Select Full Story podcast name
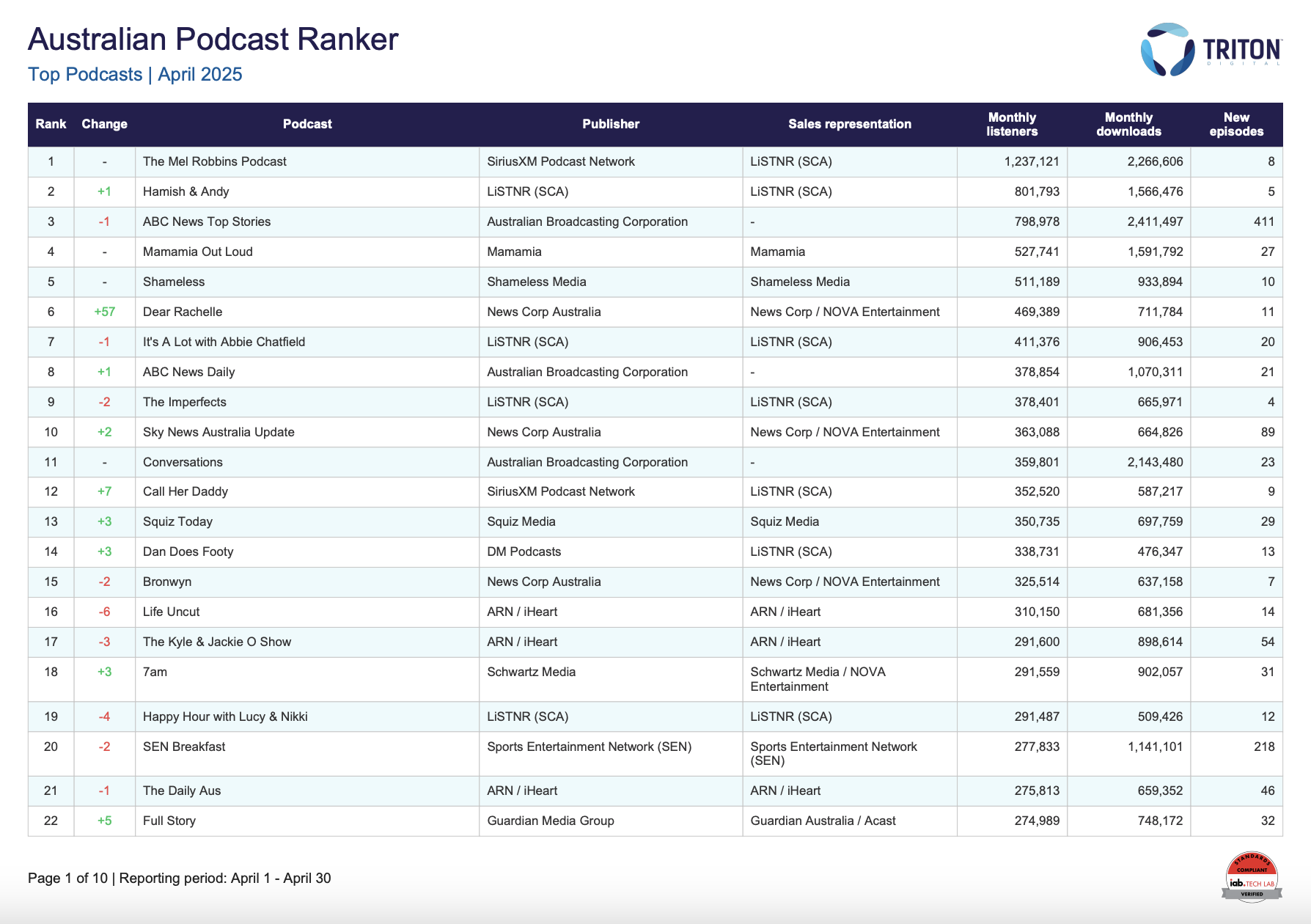This screenshot has height=924, width=1311. pos(169,821)
